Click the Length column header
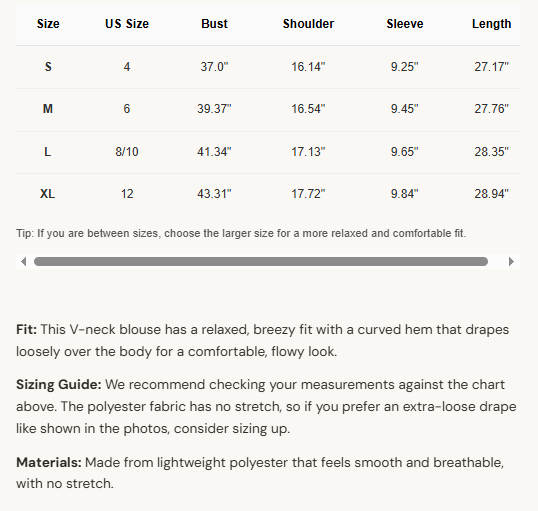 click(x=492, y=24)
